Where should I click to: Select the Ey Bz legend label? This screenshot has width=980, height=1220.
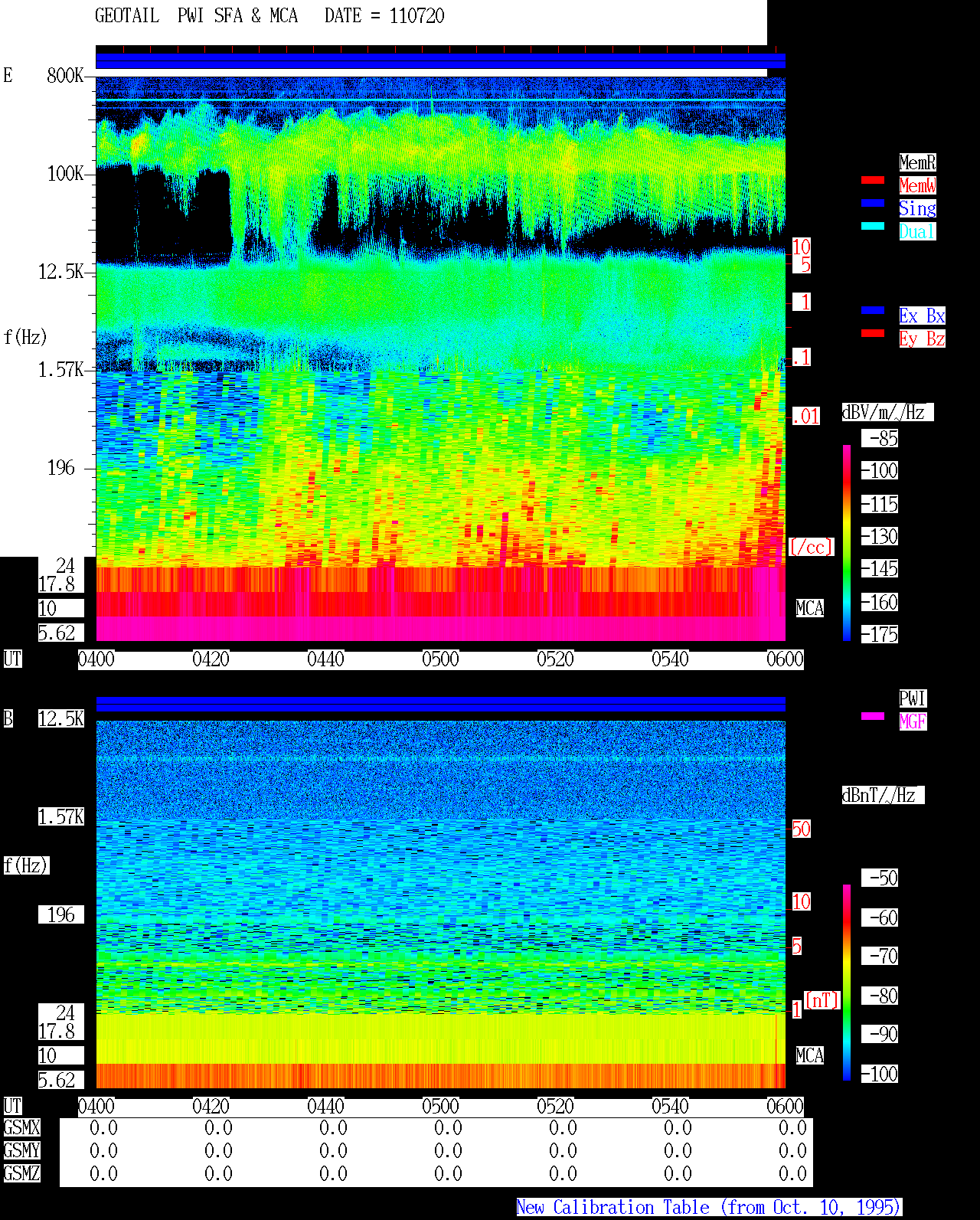[922, 339]
